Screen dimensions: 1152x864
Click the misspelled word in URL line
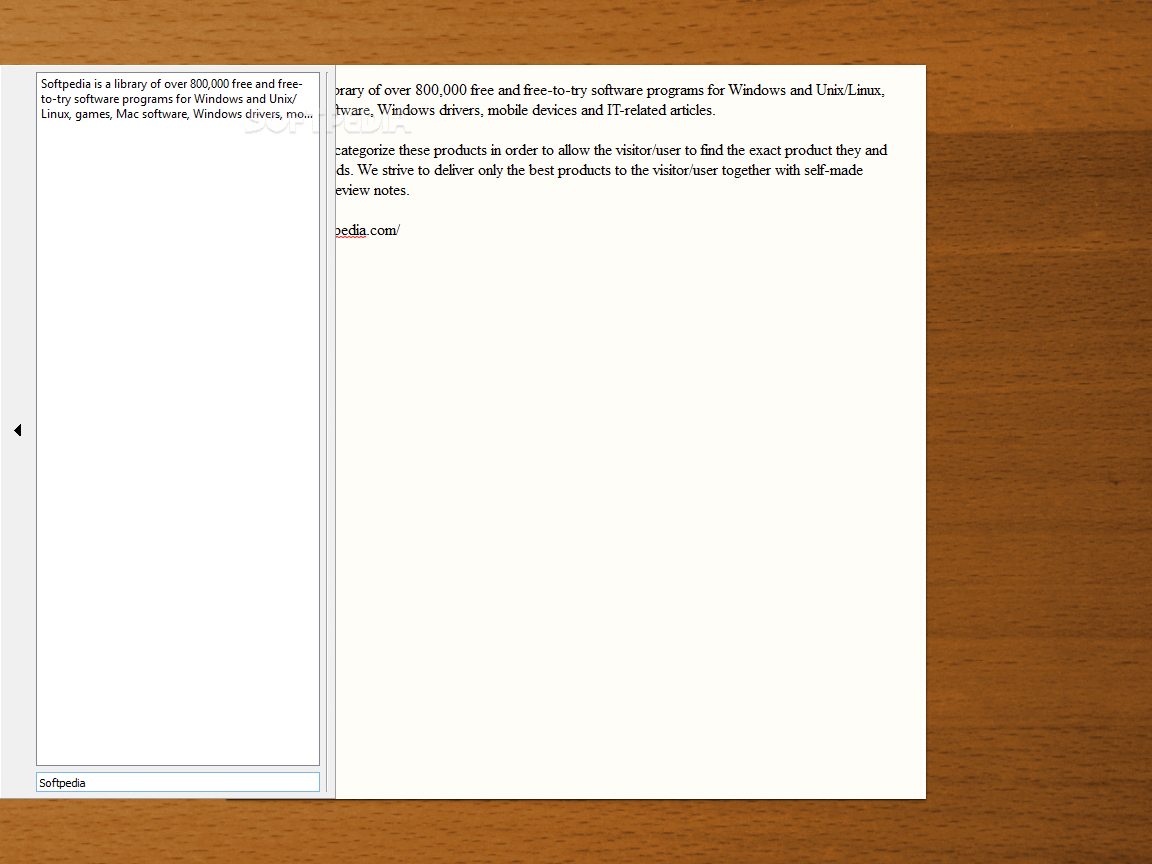352,231
